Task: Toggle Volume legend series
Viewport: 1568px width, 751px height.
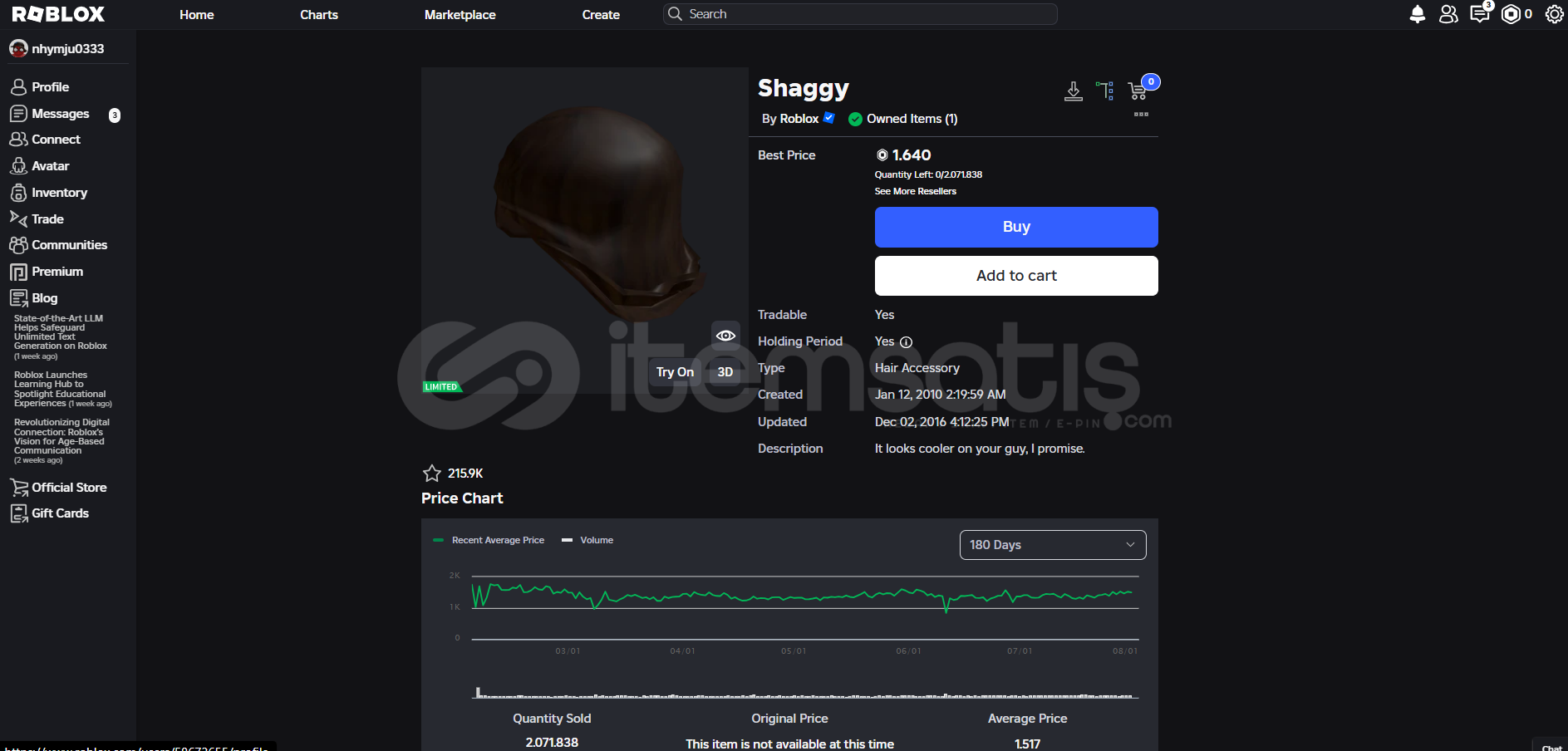Action: coord(587,540)
